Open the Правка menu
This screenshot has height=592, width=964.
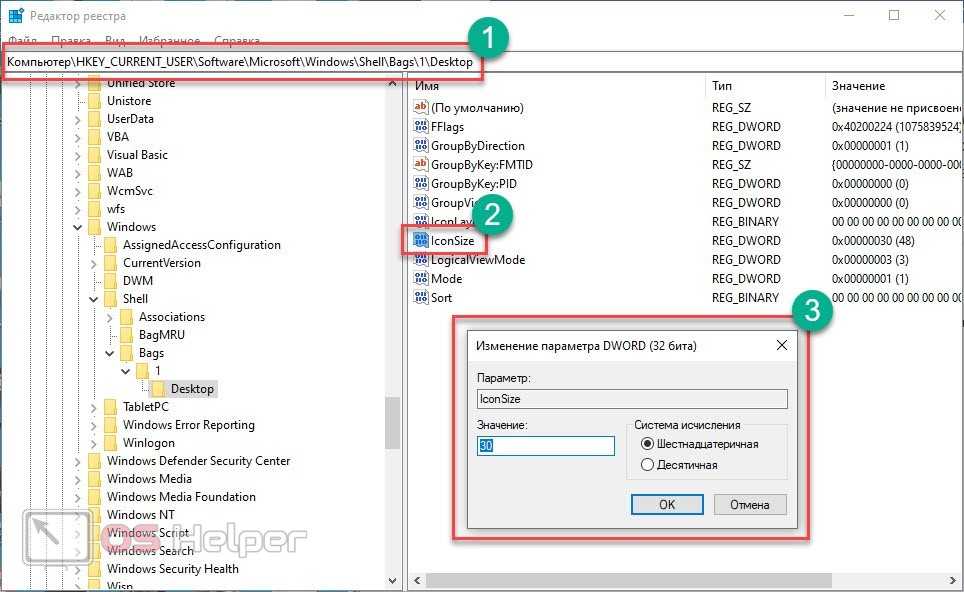(71, 41)
